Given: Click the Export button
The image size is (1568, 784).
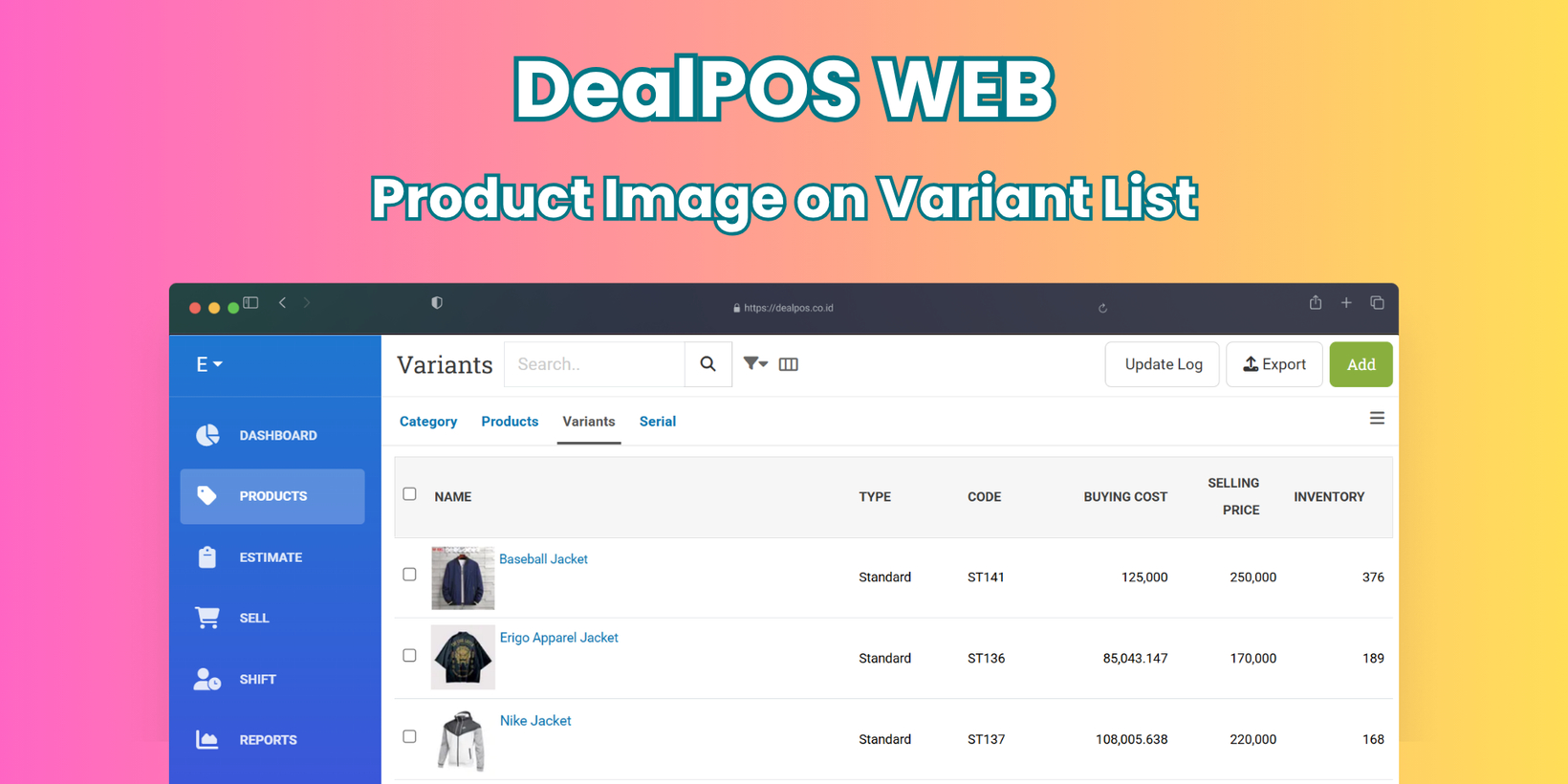Looking at the screenshot, I should pyautogui.click(x=1274, y=364).
